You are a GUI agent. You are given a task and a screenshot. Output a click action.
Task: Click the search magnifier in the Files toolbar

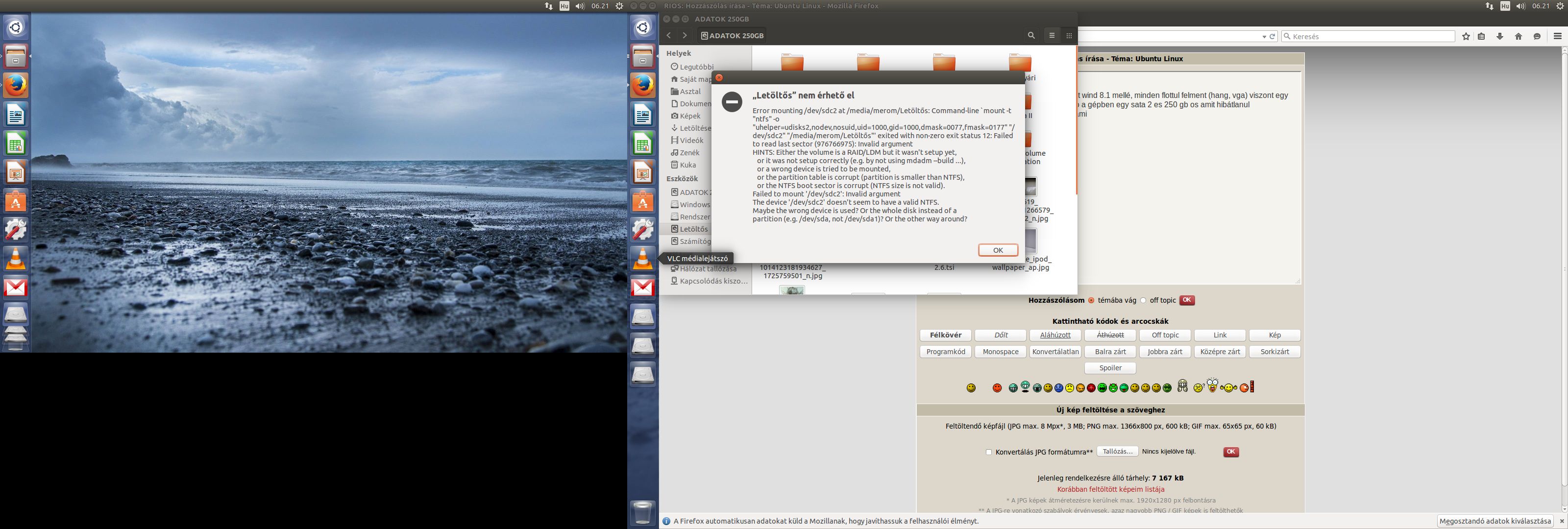pyautogui.click(x=1031, y=35)
